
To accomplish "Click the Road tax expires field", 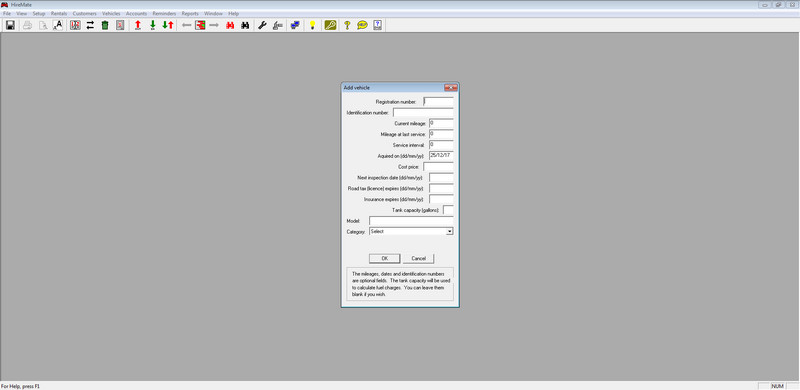I will click(441, 188).
